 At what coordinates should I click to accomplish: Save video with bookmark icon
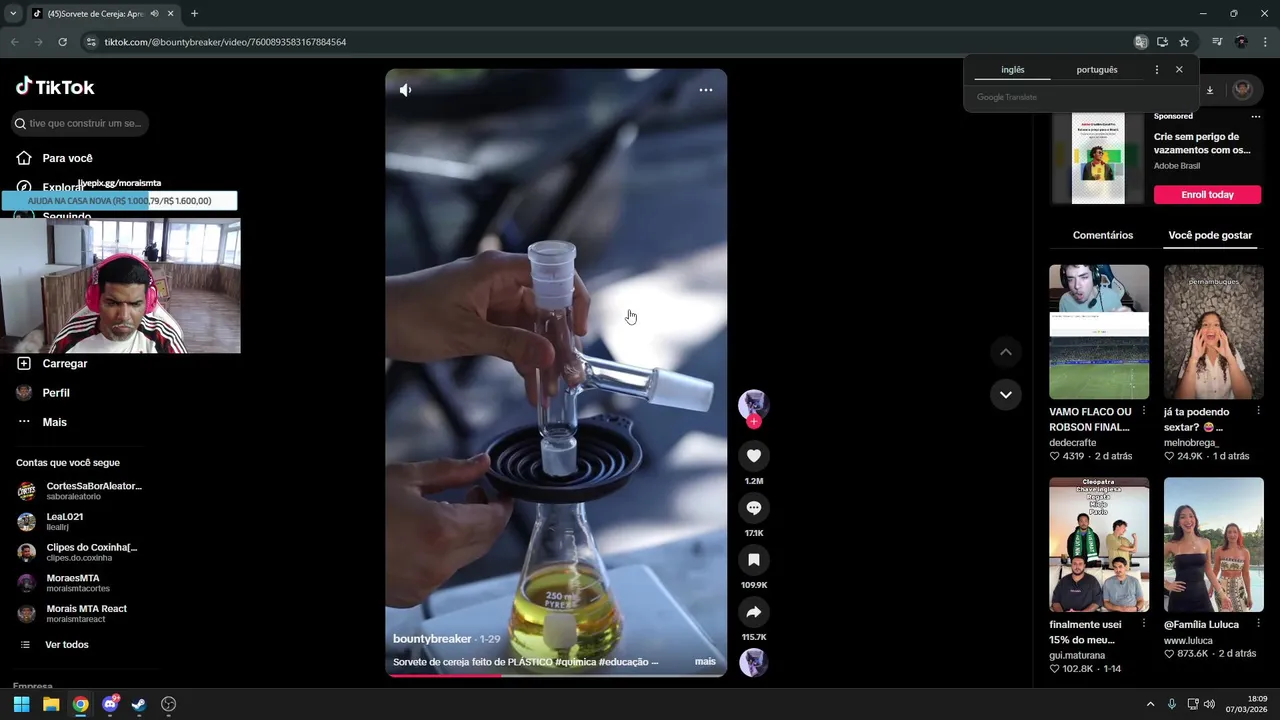pos(754,560)
